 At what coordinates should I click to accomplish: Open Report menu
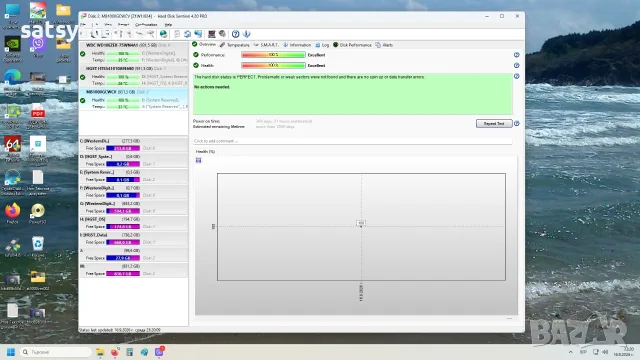coord(123,24)
